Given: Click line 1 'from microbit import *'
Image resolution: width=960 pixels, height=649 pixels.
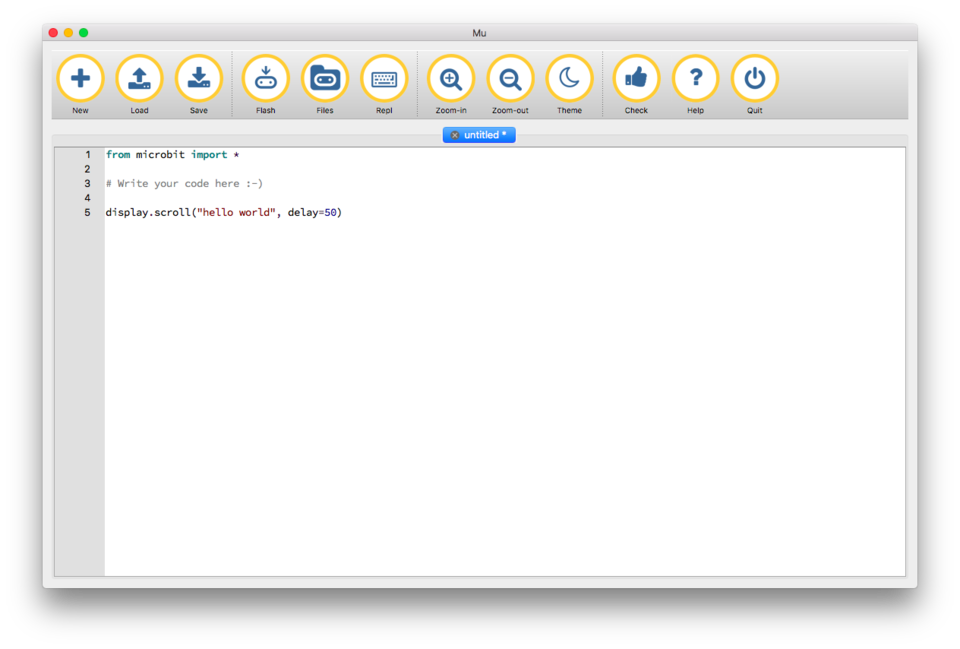Looking at the screenshot, I should pos(173,155).
